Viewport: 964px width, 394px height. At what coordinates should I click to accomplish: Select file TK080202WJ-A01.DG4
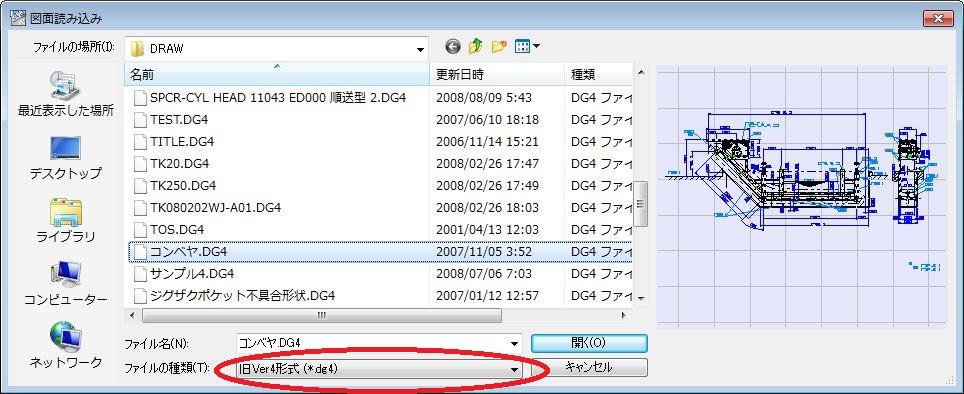(215, 208)
